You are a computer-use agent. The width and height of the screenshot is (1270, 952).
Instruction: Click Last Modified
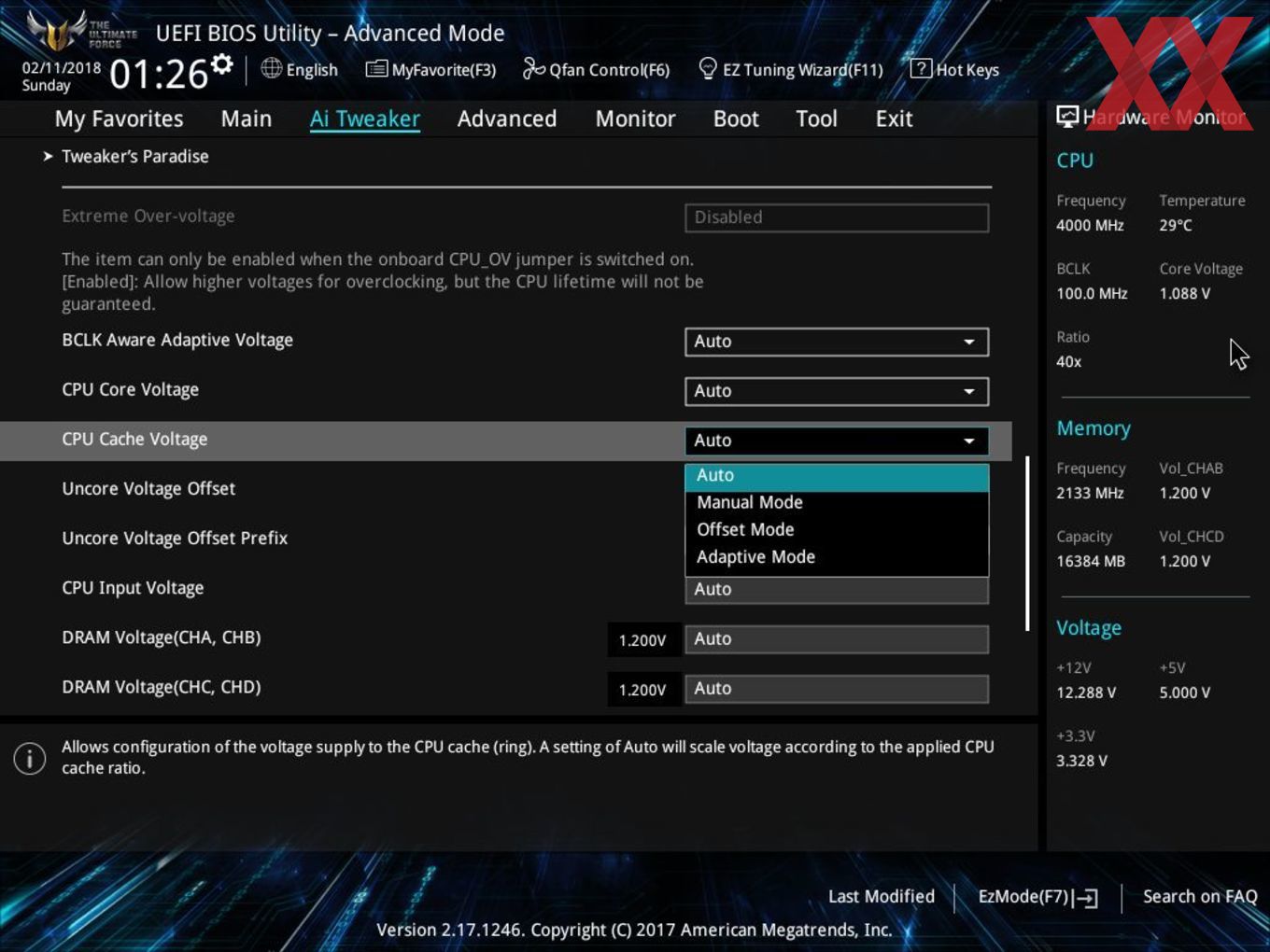point(882,897)
